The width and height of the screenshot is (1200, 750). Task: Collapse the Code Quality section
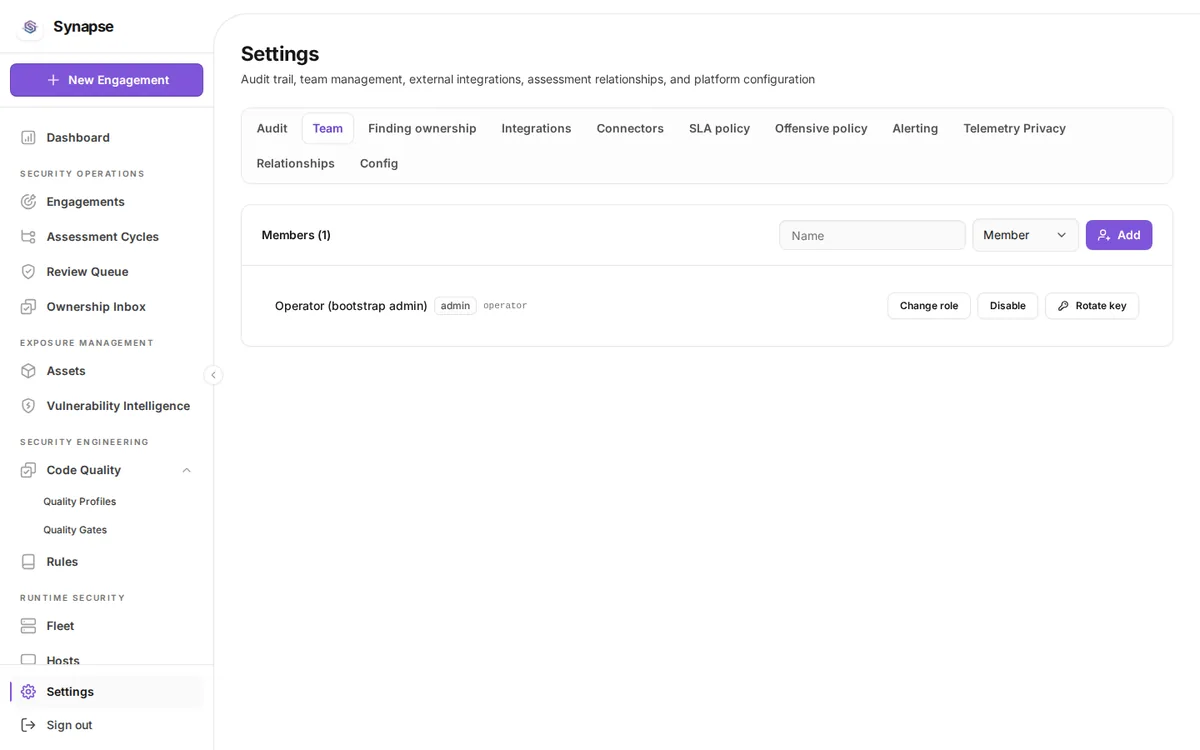click(x=186, y=470)
